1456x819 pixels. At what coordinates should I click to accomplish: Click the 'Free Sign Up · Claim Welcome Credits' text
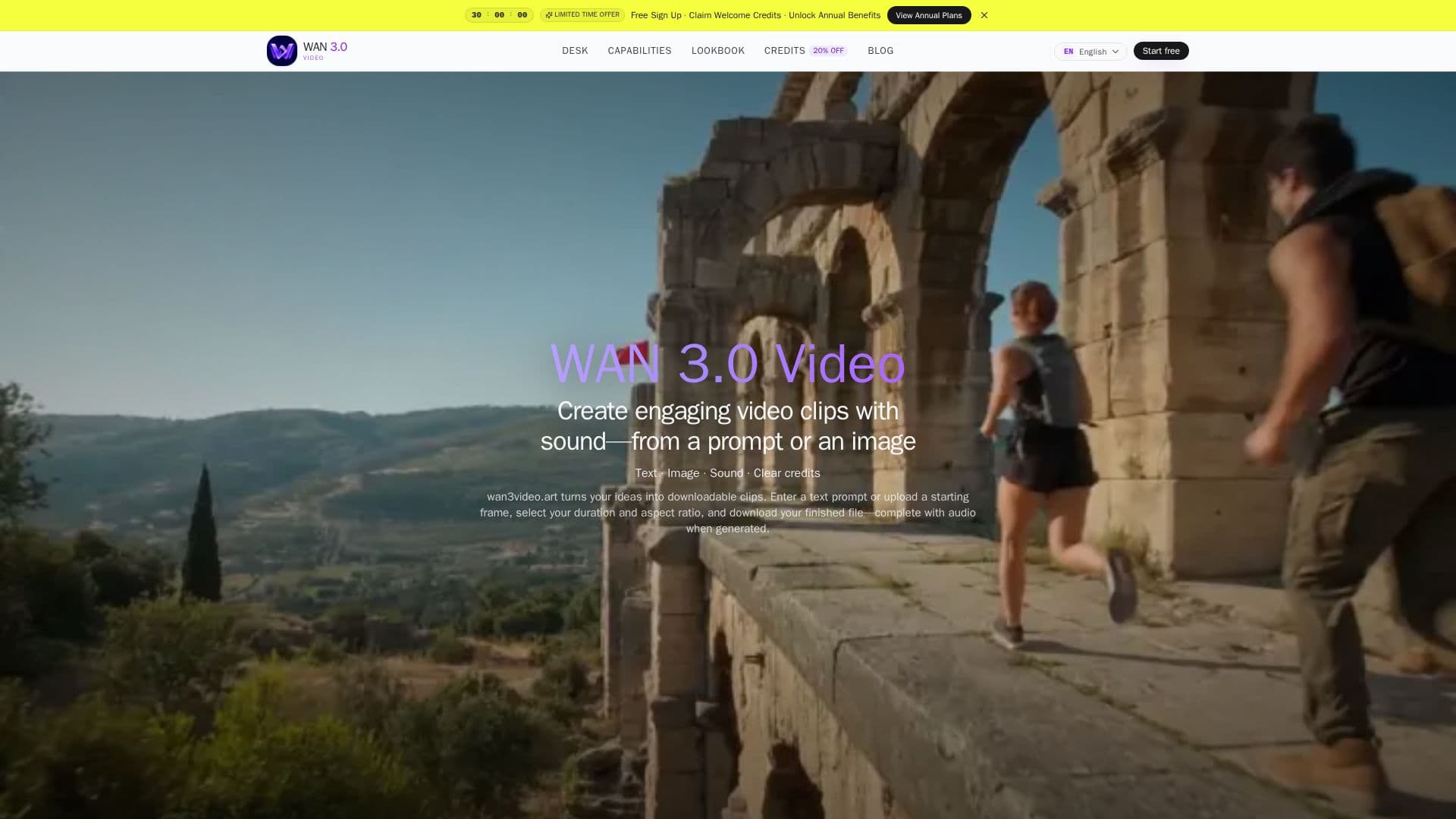point(706,15)
